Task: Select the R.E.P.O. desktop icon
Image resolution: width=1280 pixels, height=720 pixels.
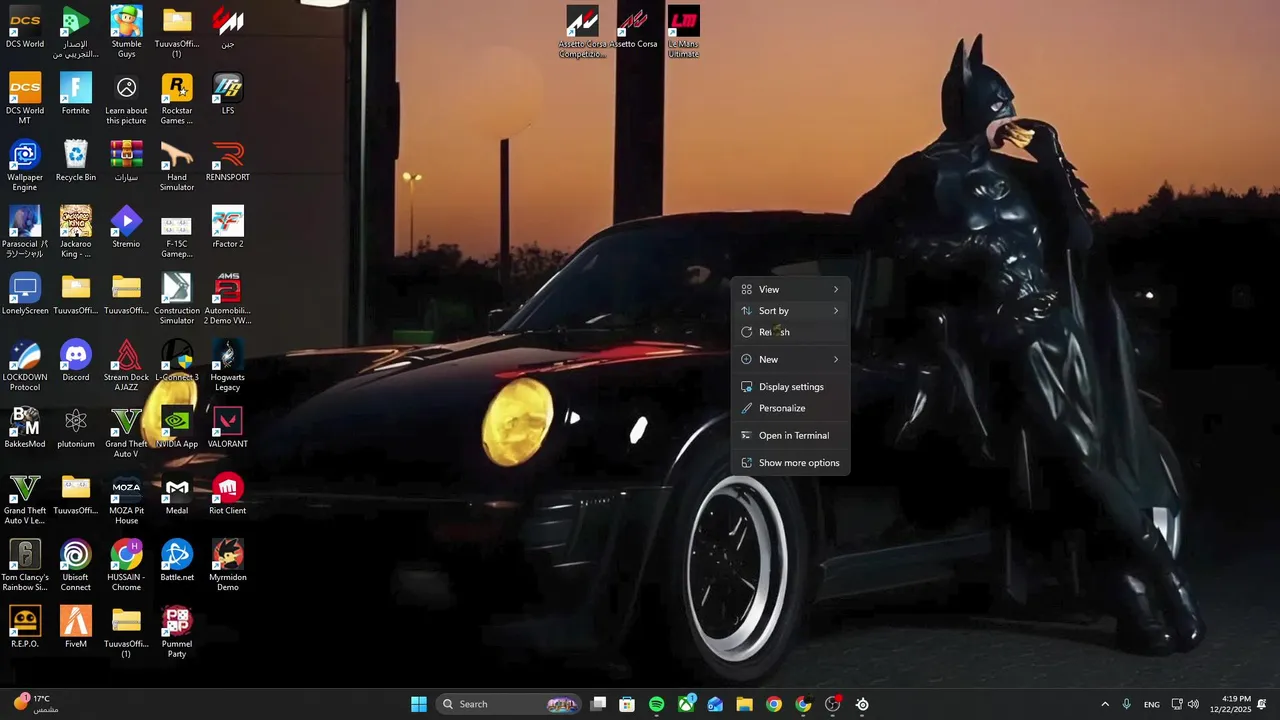Action: point(25,627)
